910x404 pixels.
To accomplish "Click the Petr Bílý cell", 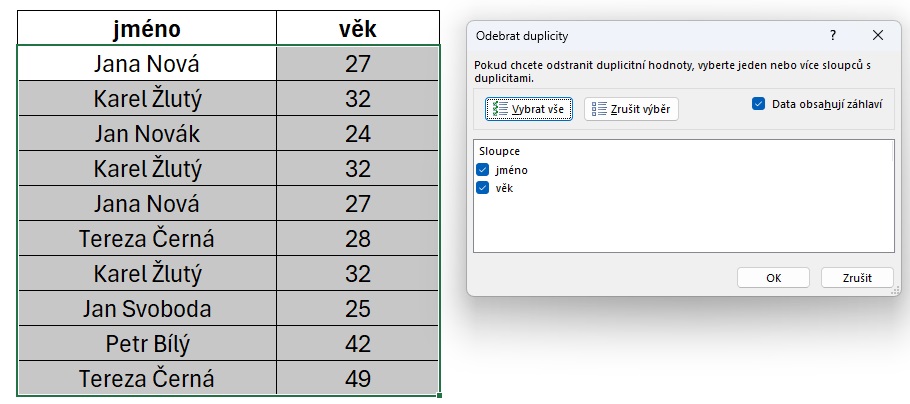I will (x=147, y=344).
